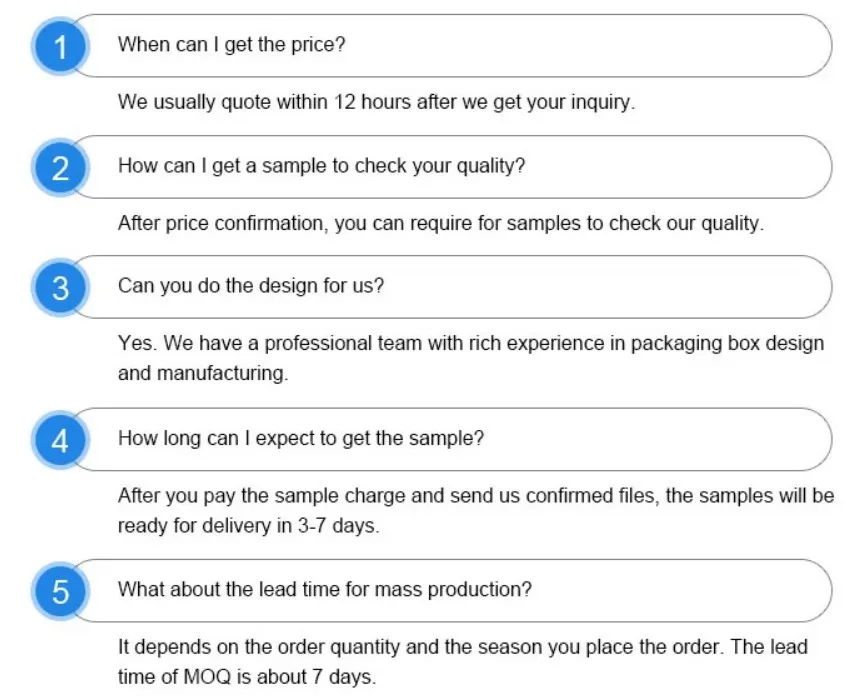Click the blue number 1 circle icon
Screen dimensions: 855x698
(x=61, y=46)
